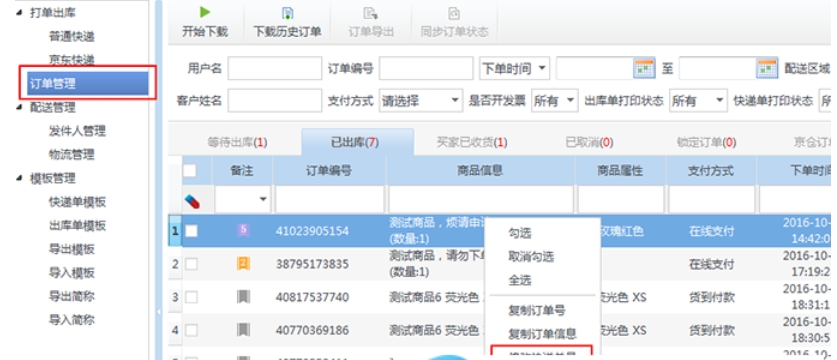The image size is (837, 360).
Task: Open 快递单模板 in the sidebar
Action: click(x=77, y=202)
